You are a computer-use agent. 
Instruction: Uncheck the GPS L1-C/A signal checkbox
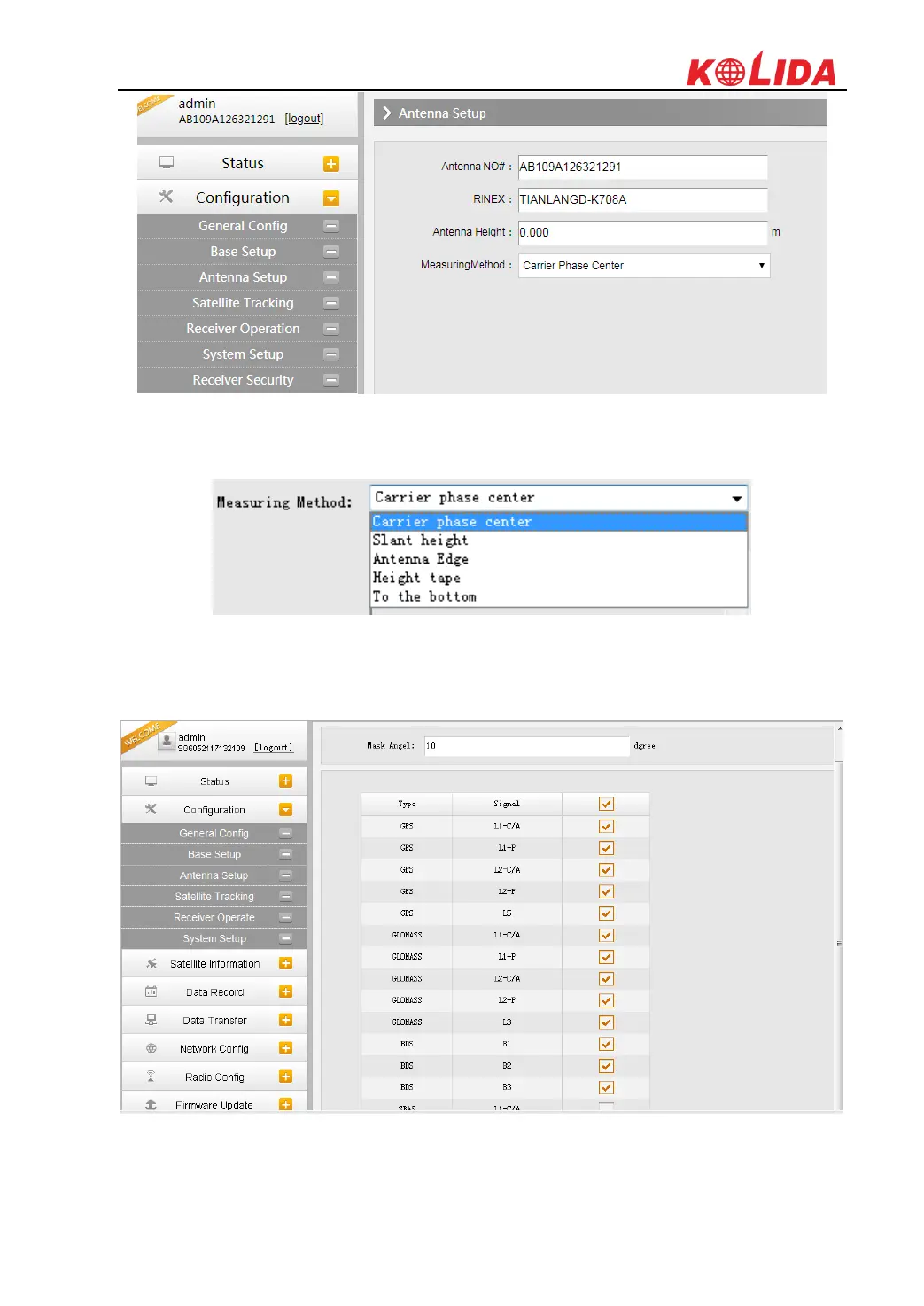point(606,826)
